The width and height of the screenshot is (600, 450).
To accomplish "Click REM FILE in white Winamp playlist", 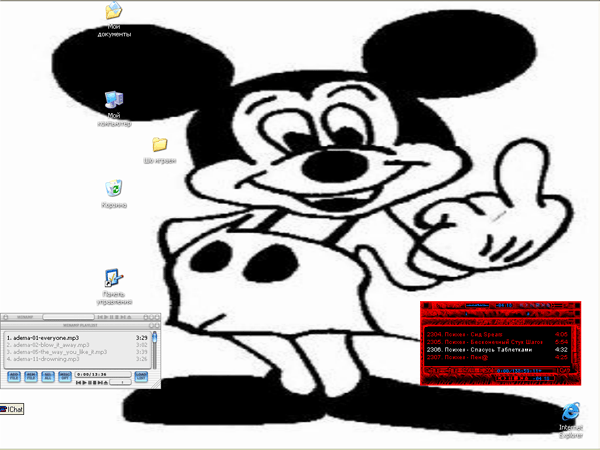I will [31, 377].
